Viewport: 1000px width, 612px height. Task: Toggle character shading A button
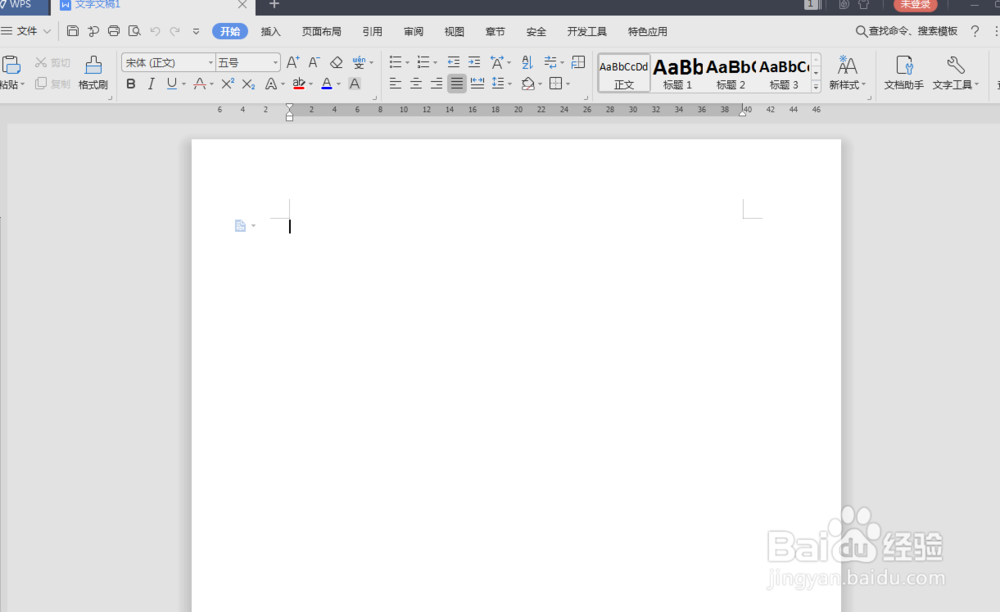point(355,84)
